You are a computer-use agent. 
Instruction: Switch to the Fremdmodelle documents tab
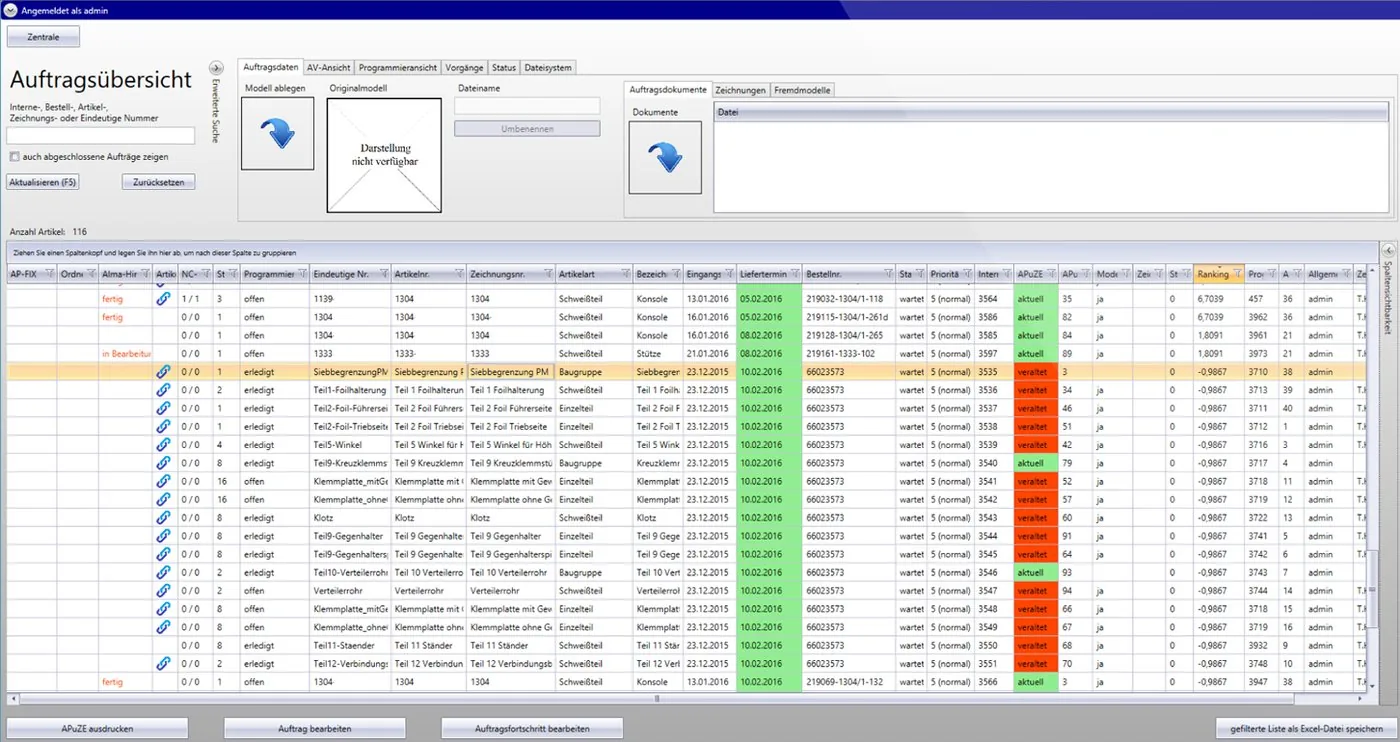tap(802, 90)
